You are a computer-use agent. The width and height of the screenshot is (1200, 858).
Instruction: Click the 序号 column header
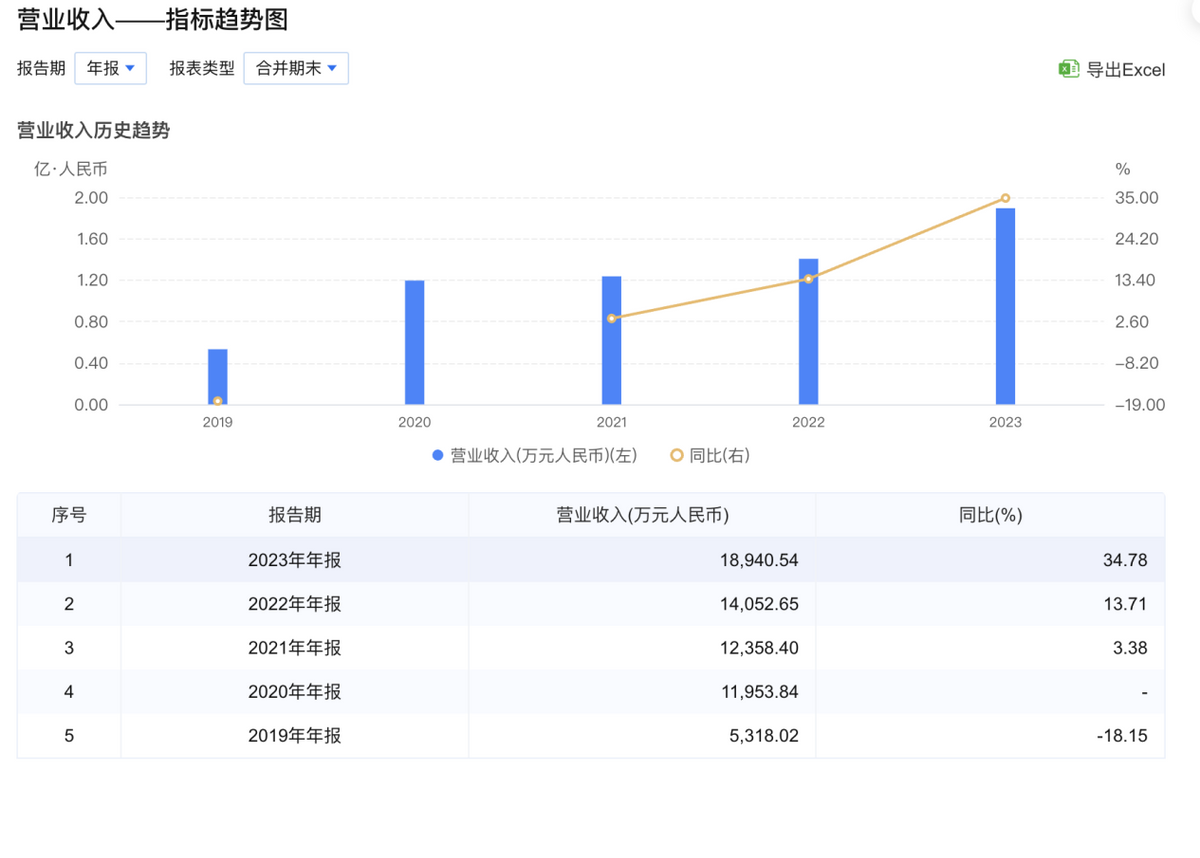click(69, 515)
